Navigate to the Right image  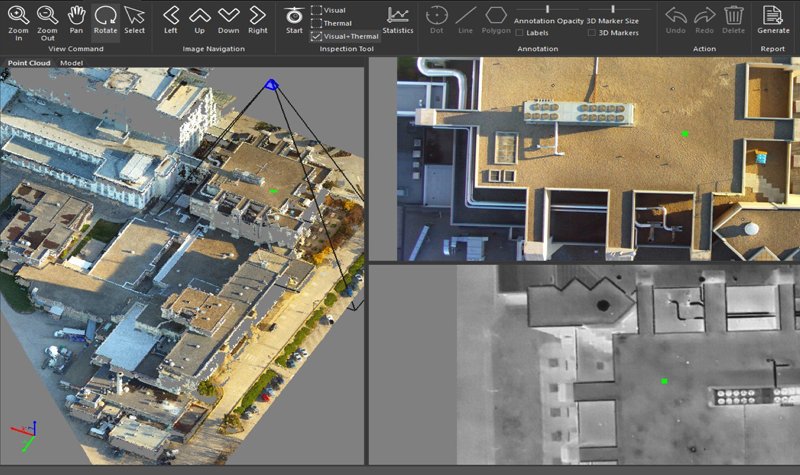258,20
